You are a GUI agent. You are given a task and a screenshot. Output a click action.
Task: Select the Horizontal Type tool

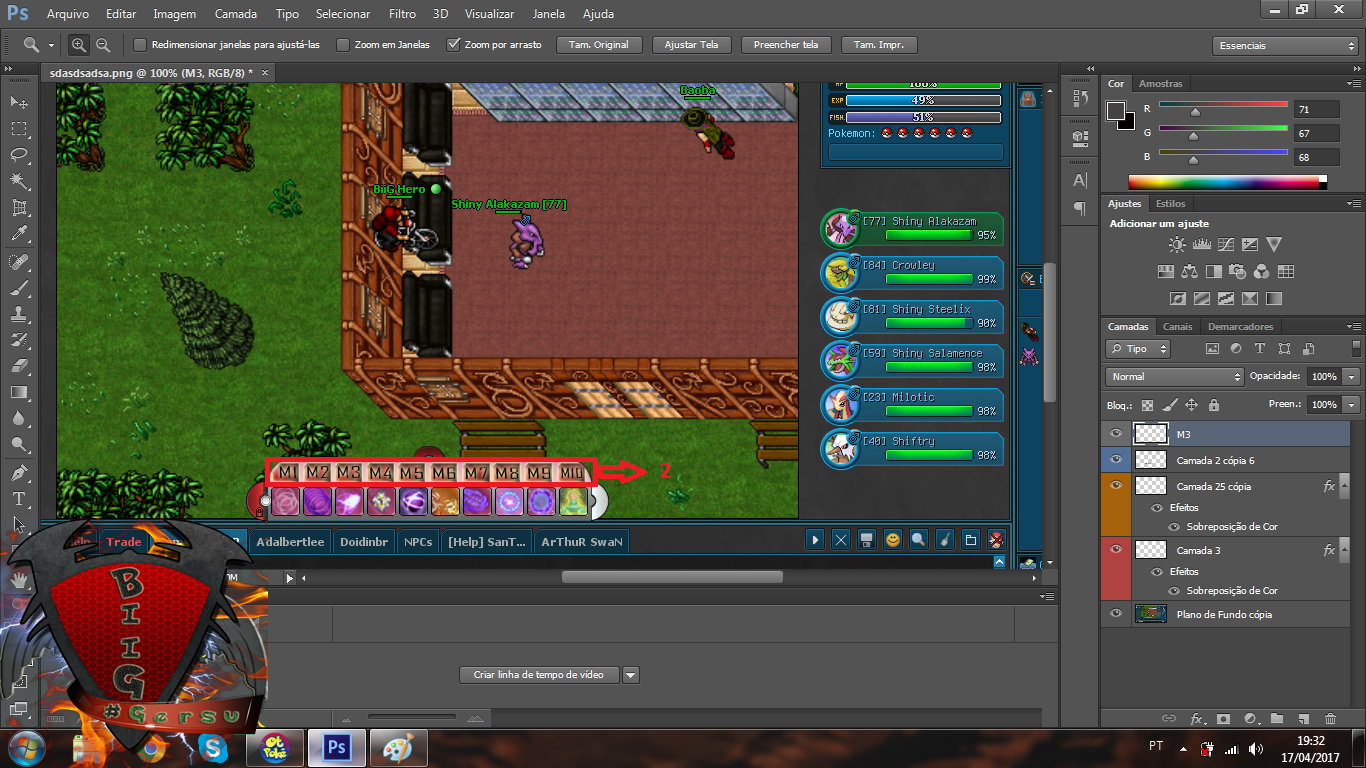(19, 498)
